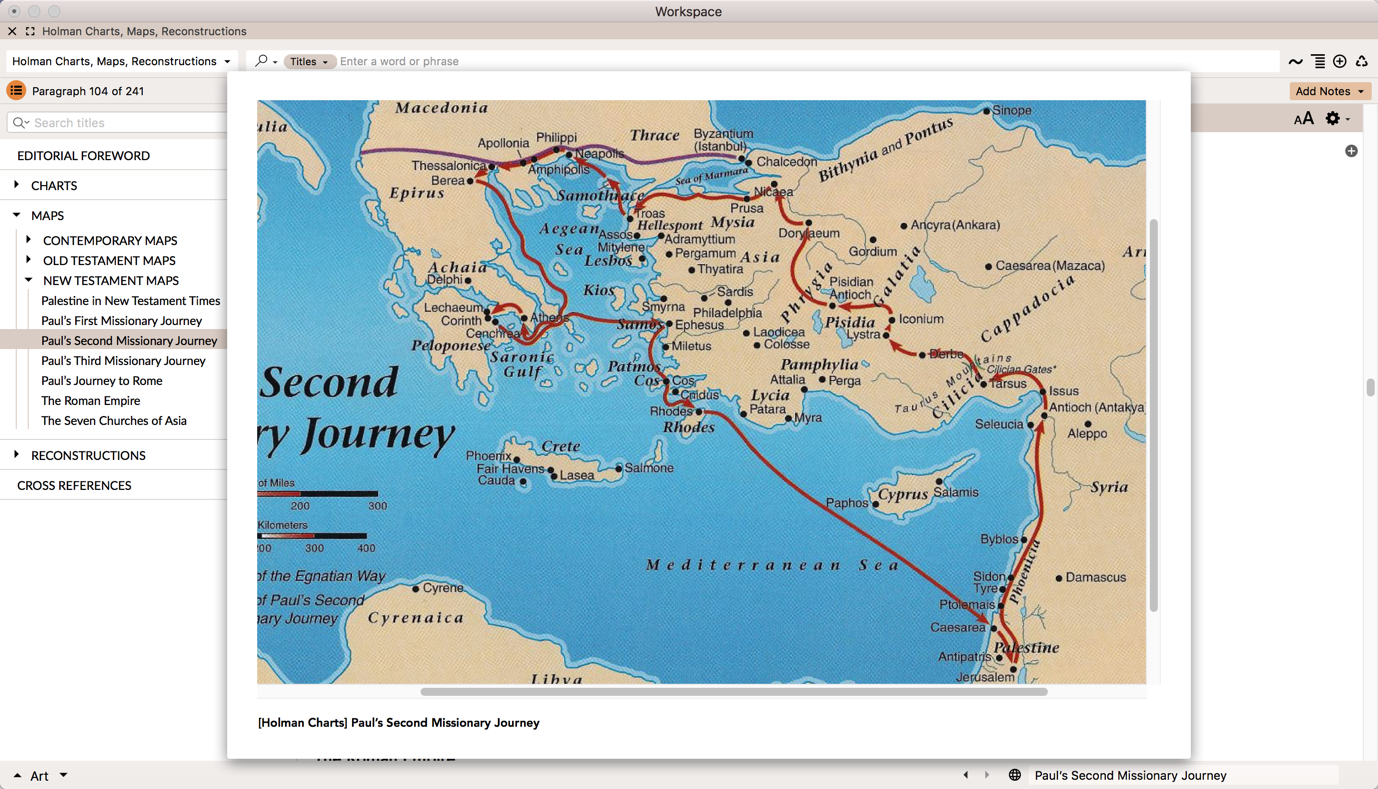Collapse the MAPS section
1378x789 pixels.
click(16, 215)
